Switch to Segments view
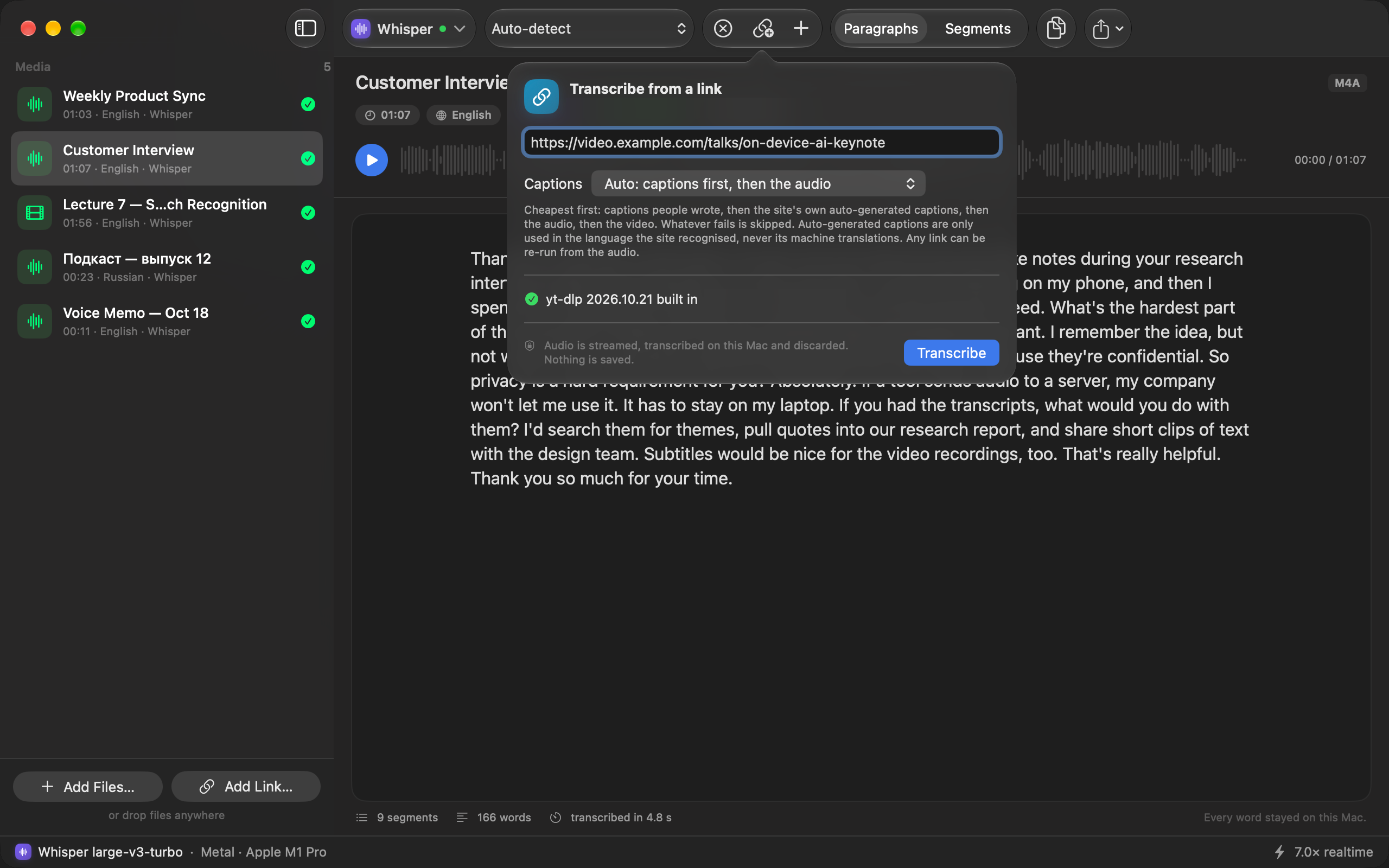Image resolution: width=1389 pixels, height=868 pixels. pyautogui.click(x=978, y=28)
